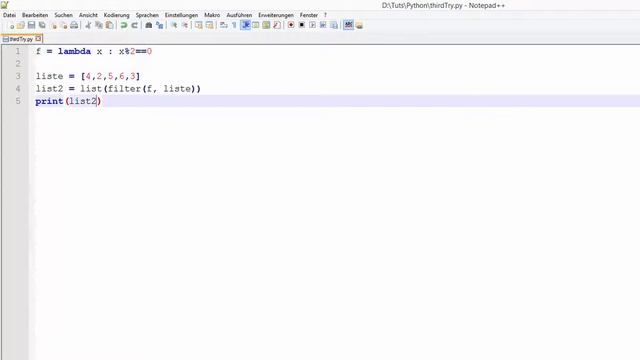Click the Save All toolbar icon
This screenshot has height=360, width=640.
coord(42,25)
